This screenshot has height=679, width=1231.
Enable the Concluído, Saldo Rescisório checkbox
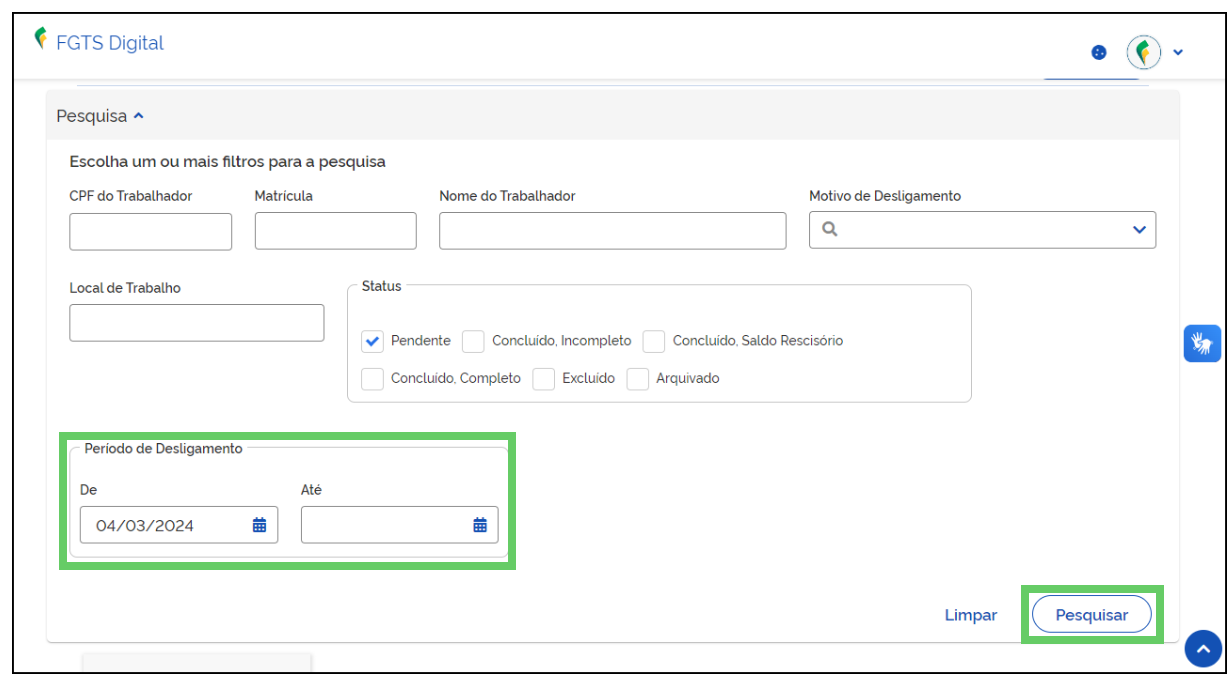pos(654,341)
